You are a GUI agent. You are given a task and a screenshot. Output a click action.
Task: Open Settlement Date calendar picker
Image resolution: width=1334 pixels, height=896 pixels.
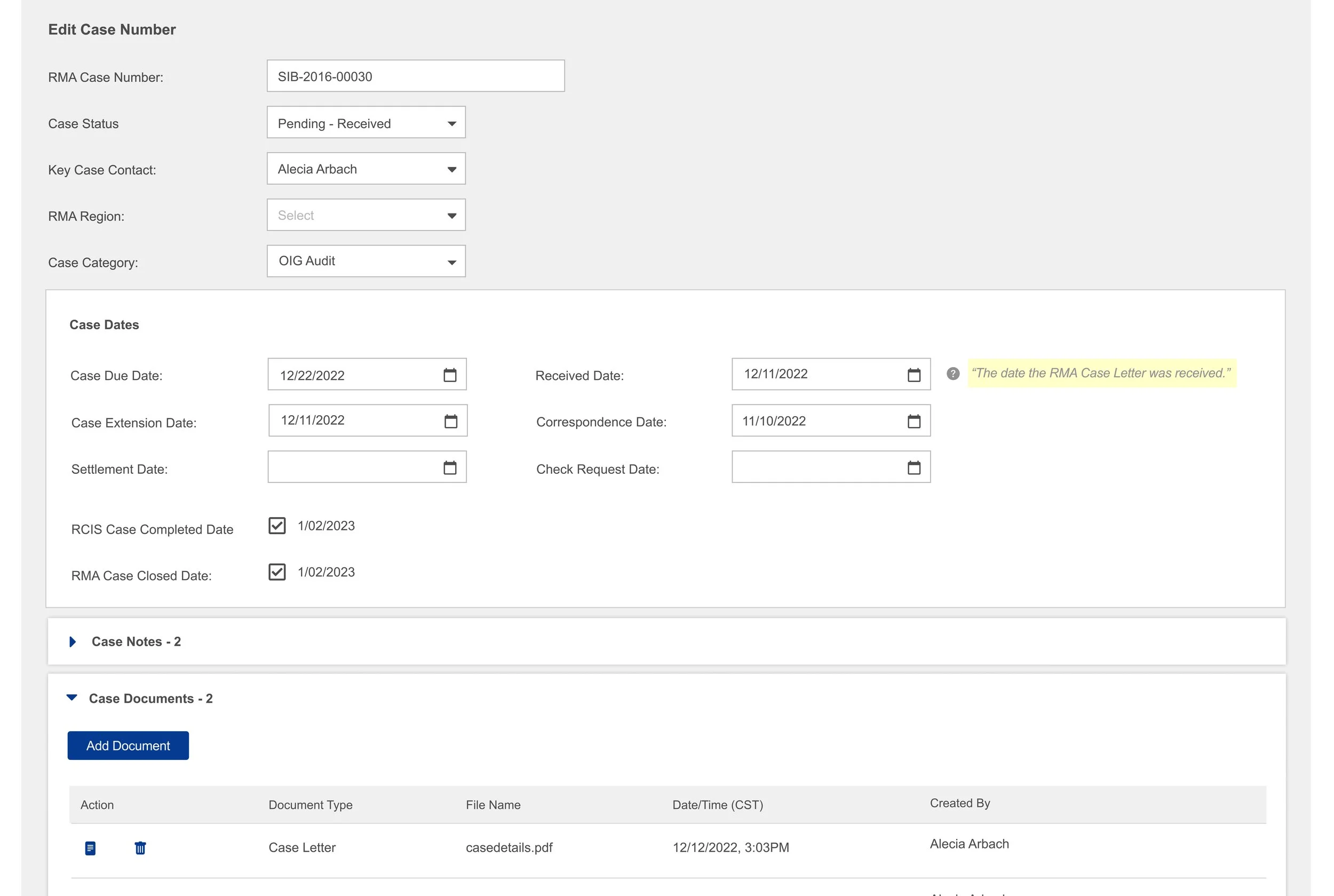click(x=450, y=467)
